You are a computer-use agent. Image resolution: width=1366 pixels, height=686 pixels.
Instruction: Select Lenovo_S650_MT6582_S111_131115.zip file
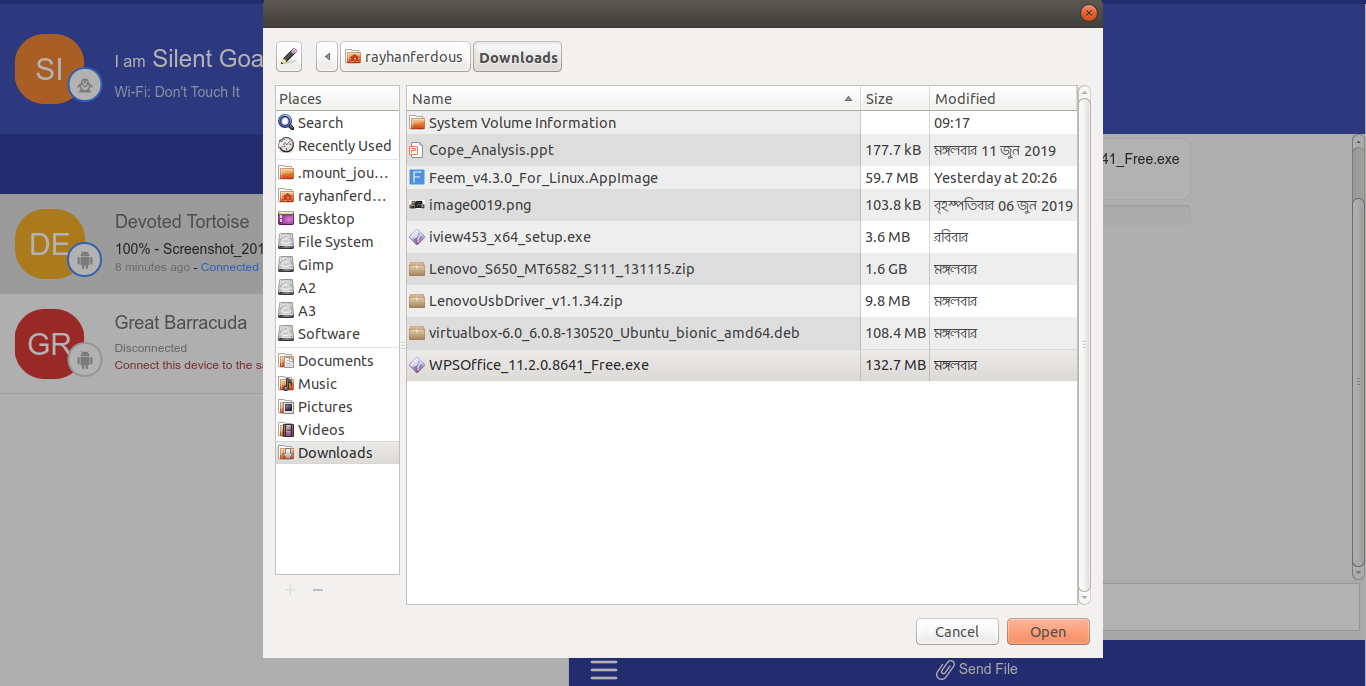click(741, 269)
